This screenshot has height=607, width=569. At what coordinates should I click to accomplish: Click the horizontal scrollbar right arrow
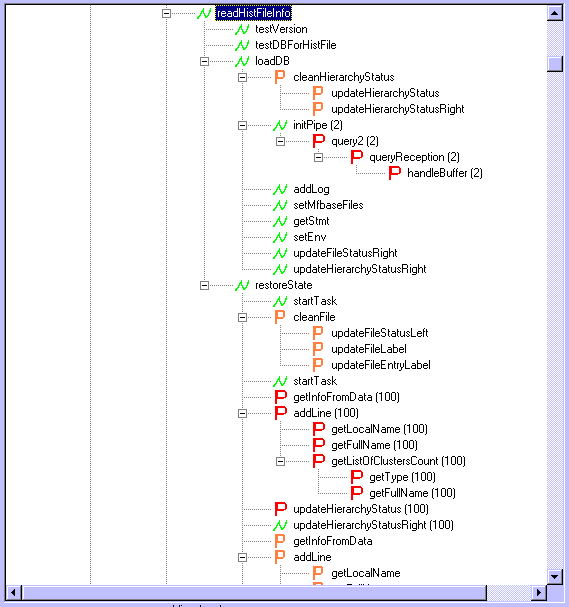coord(538,592)
